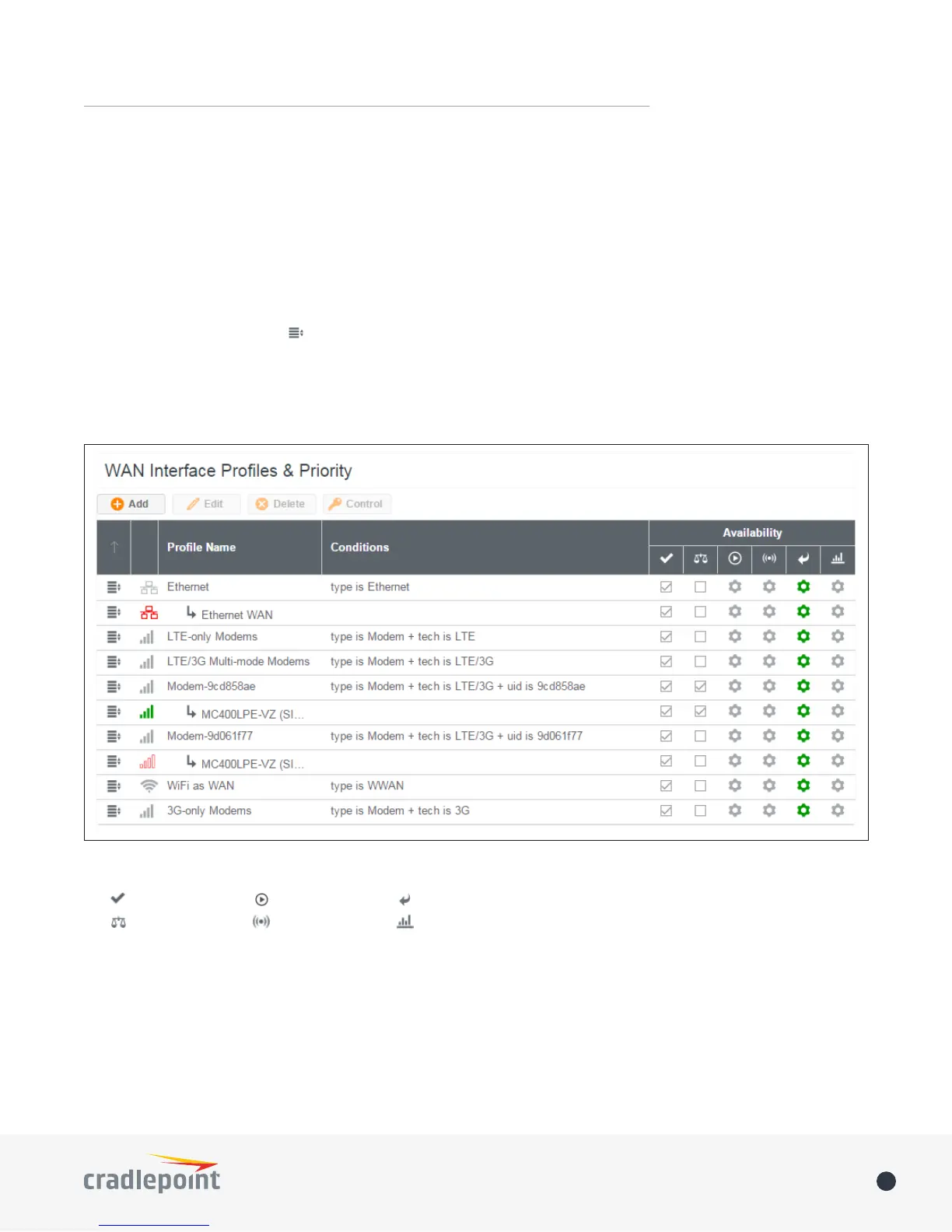Screen dimensions: 952x1232
Task: Click the priority handle icon for Ethernet row
Action: (114, 587)
